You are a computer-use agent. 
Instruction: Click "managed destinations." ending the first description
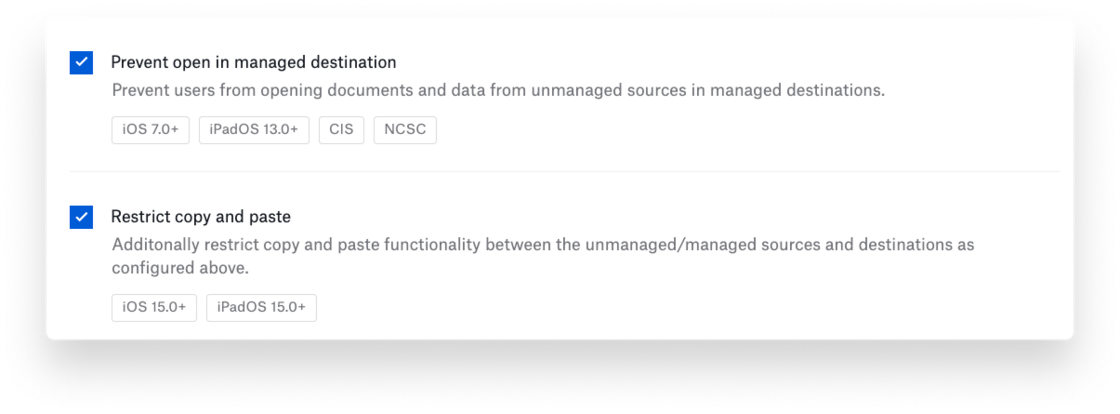pos(801,91)
